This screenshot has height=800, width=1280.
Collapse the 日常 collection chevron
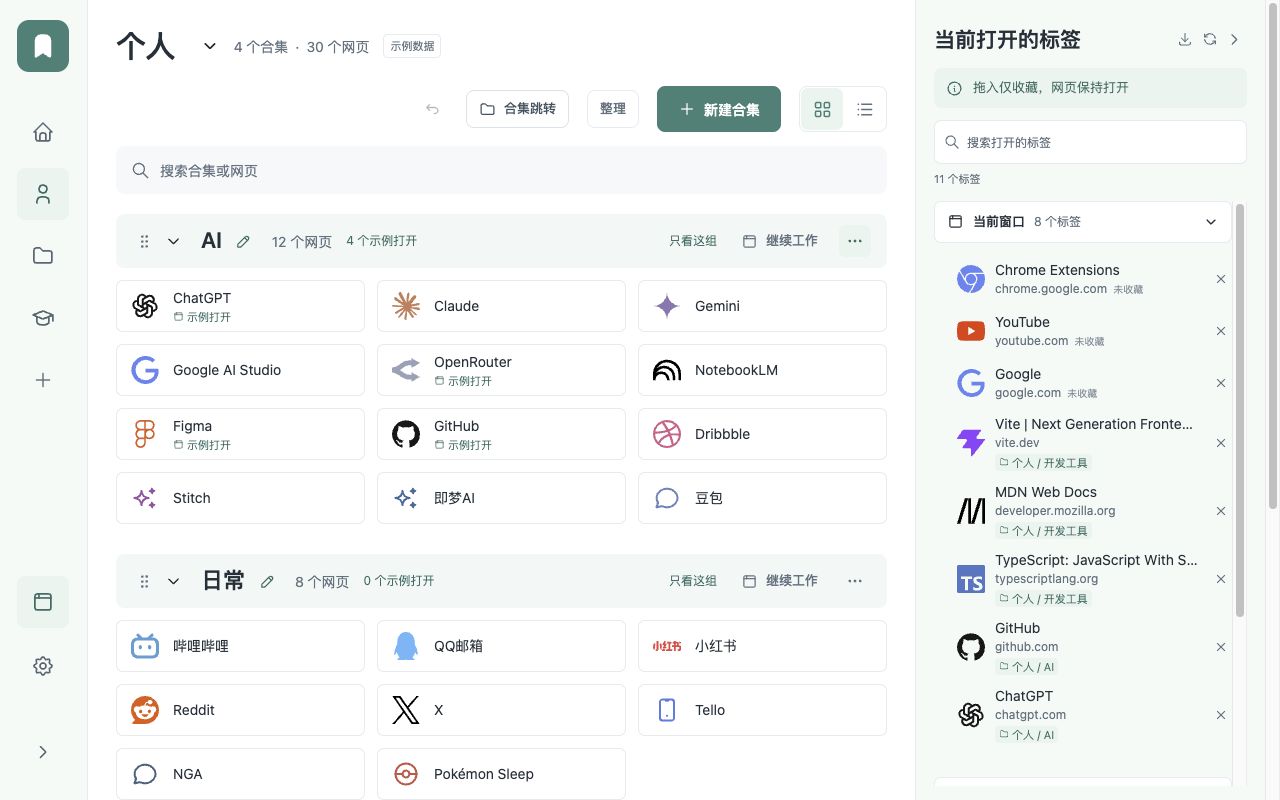[174, 581]
